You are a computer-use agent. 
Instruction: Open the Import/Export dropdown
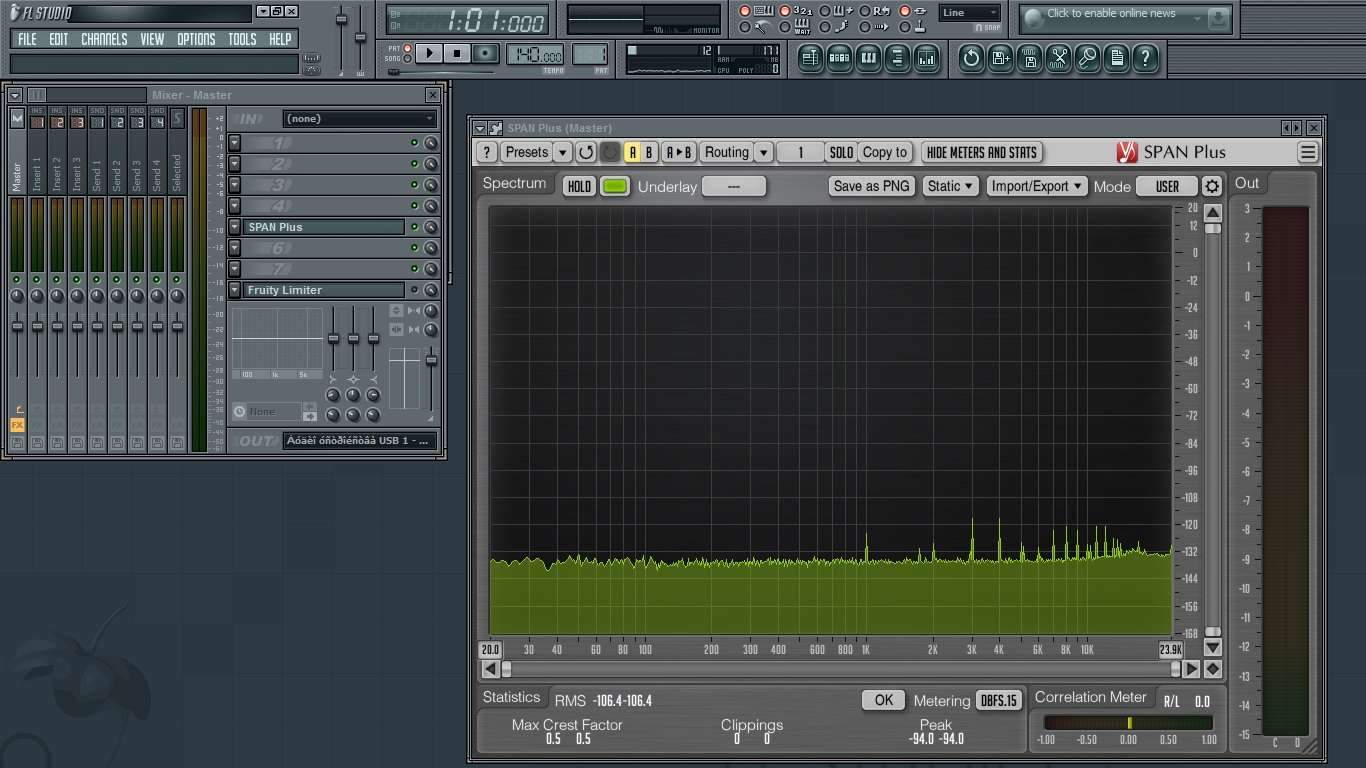(1036, 187)
